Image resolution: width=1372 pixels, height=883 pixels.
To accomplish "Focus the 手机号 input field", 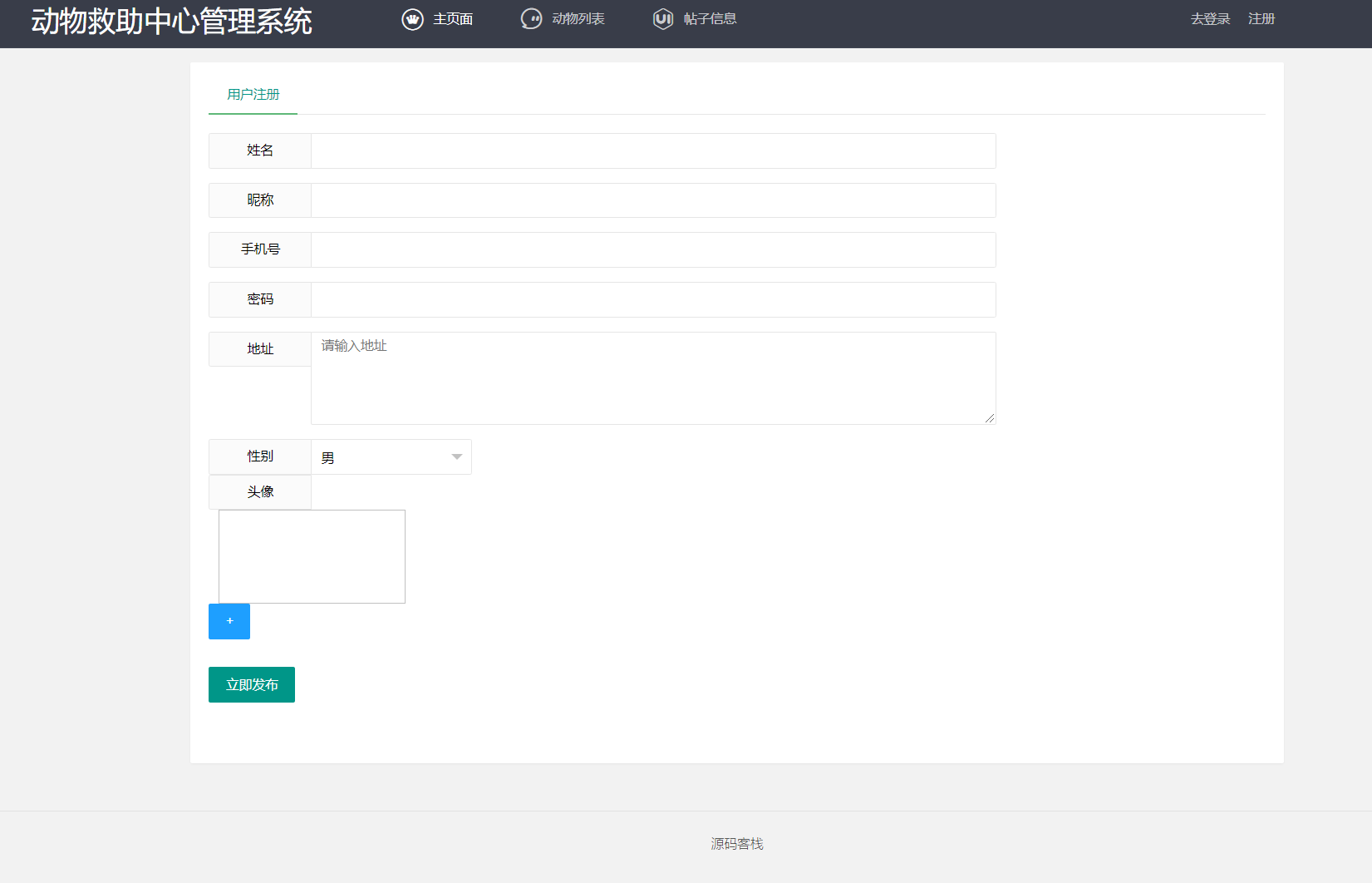I will (x=653, y=249).
